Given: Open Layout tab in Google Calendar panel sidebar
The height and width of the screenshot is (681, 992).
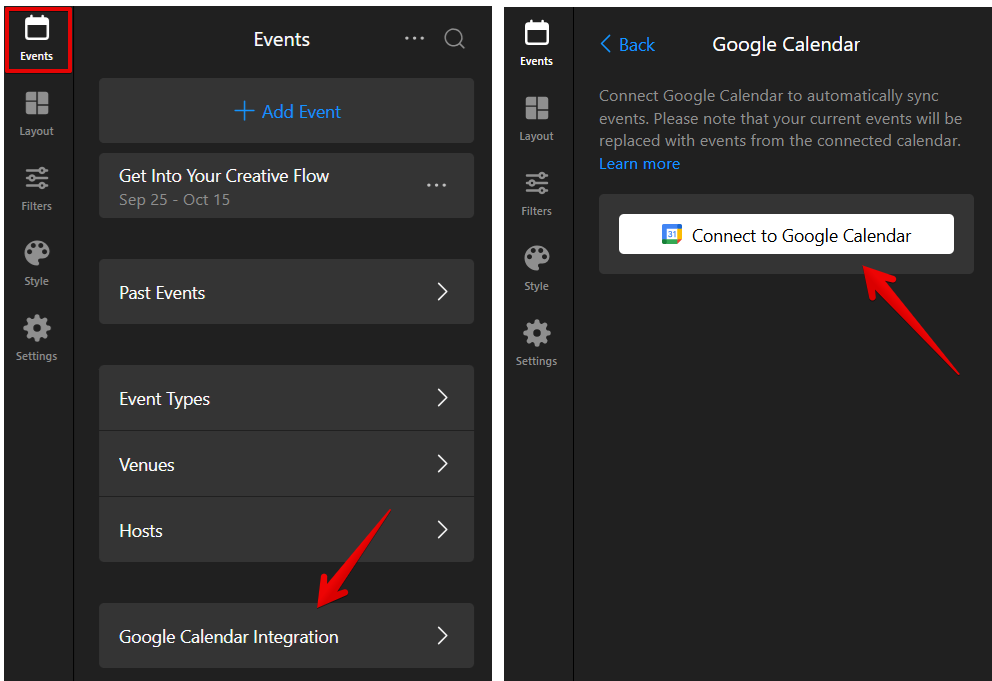Looking at the screenshot, I should tap(536, 119).
